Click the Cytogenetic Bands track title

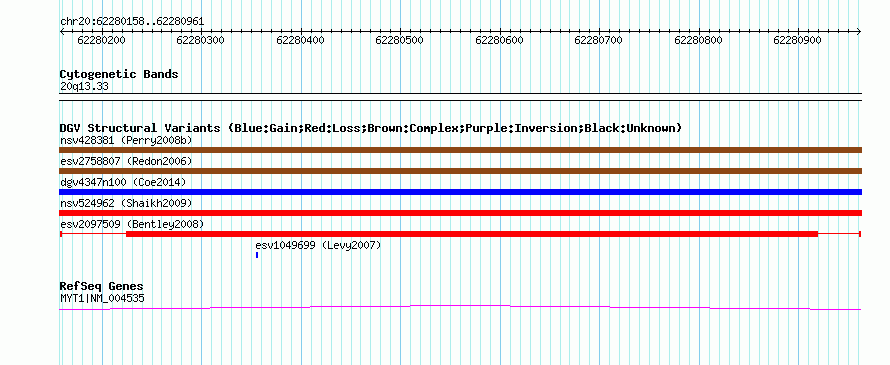[119, 74]
